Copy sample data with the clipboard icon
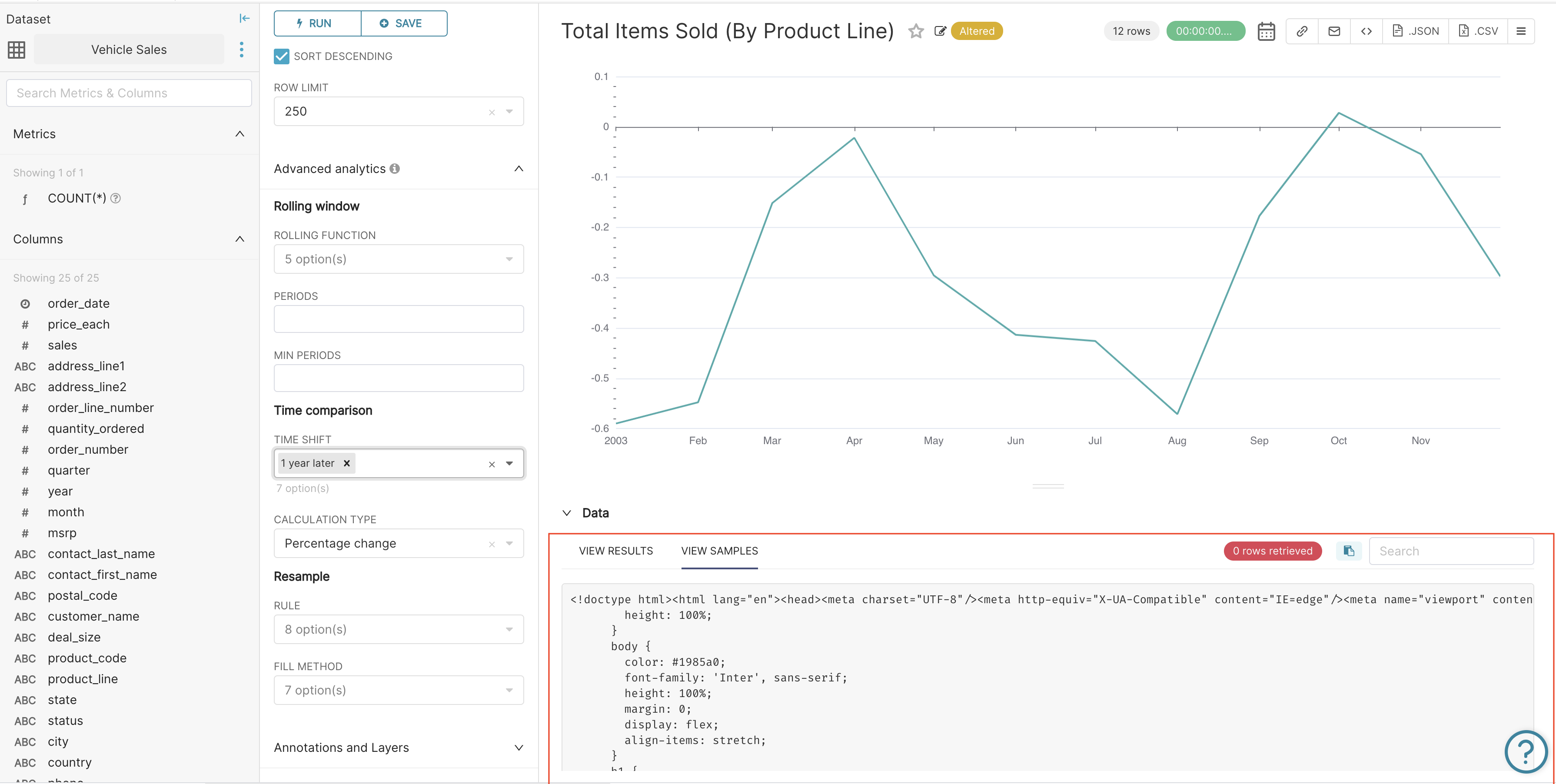Image resolution: width=1556 pixels, height=784 pixels. 1348,550
